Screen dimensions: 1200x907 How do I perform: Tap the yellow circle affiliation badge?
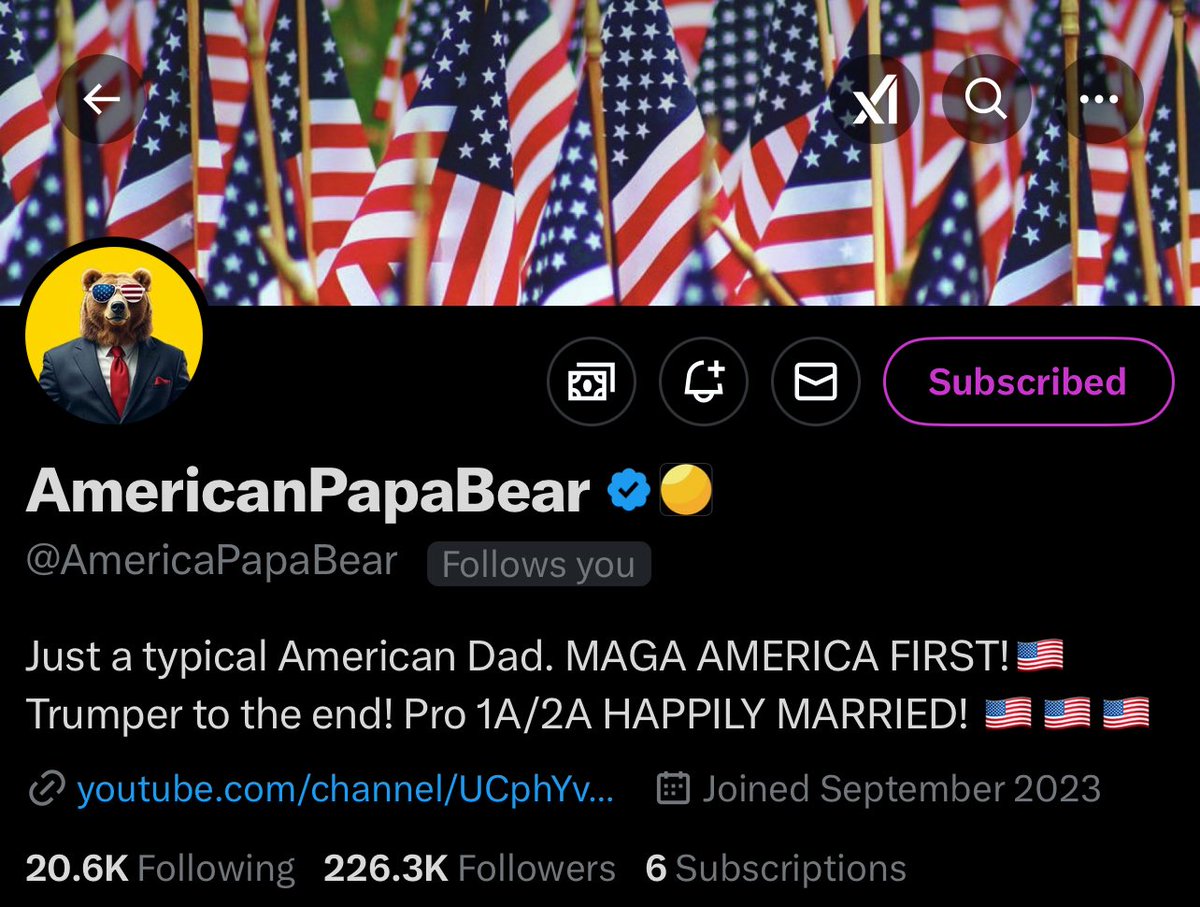(686, 492)
